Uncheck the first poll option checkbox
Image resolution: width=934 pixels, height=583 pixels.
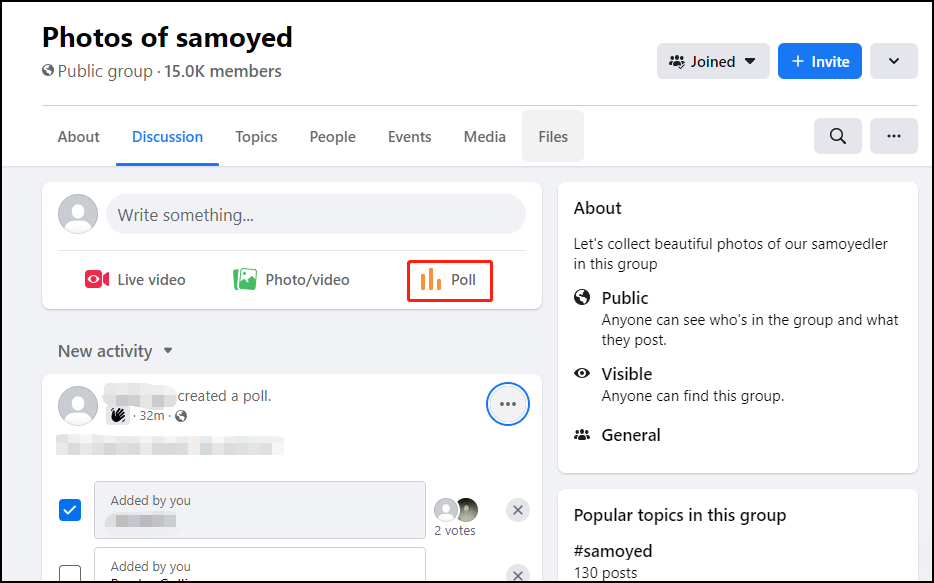(x=70, y=510)
